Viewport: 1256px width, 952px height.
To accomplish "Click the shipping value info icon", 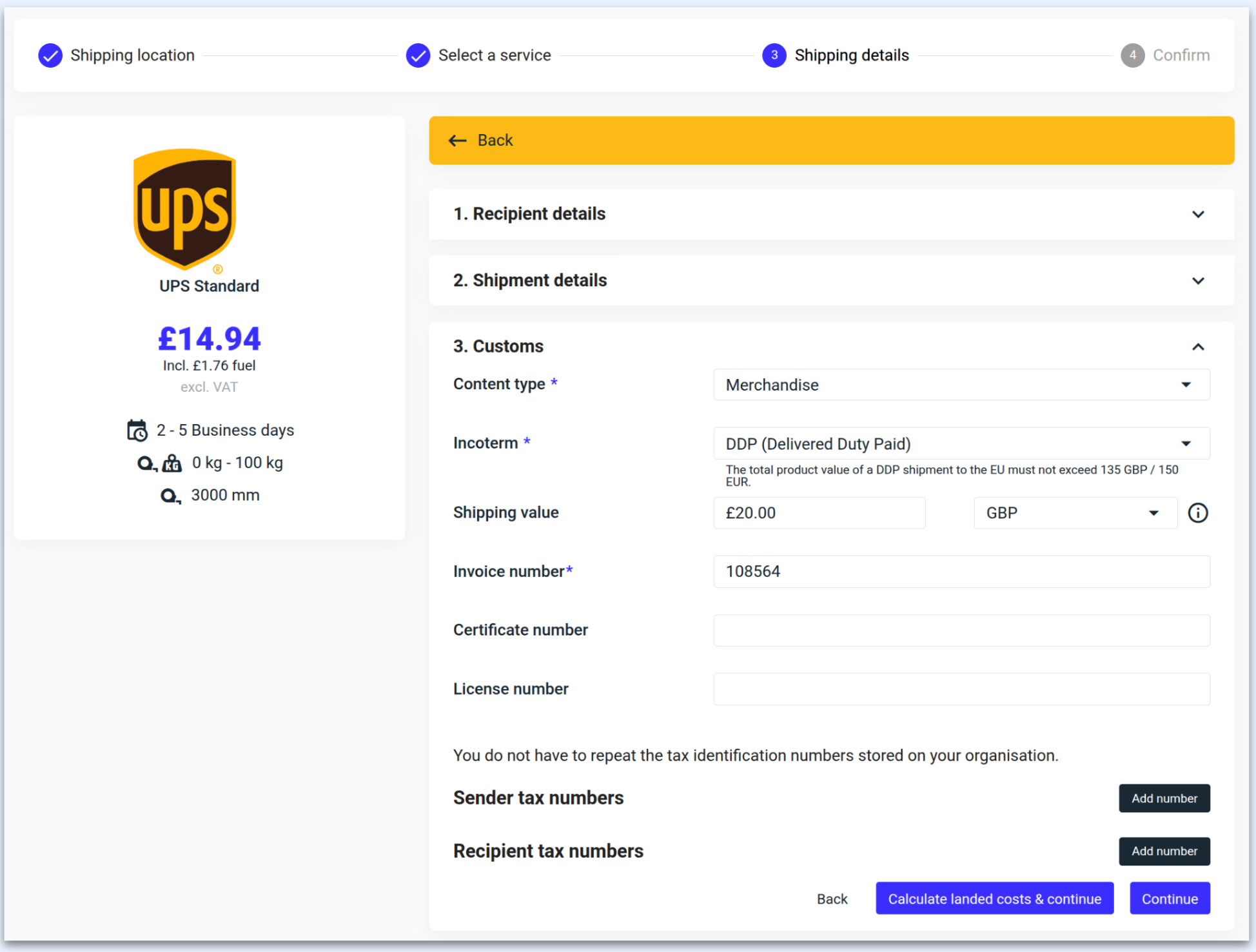I will pos(1197,513).
